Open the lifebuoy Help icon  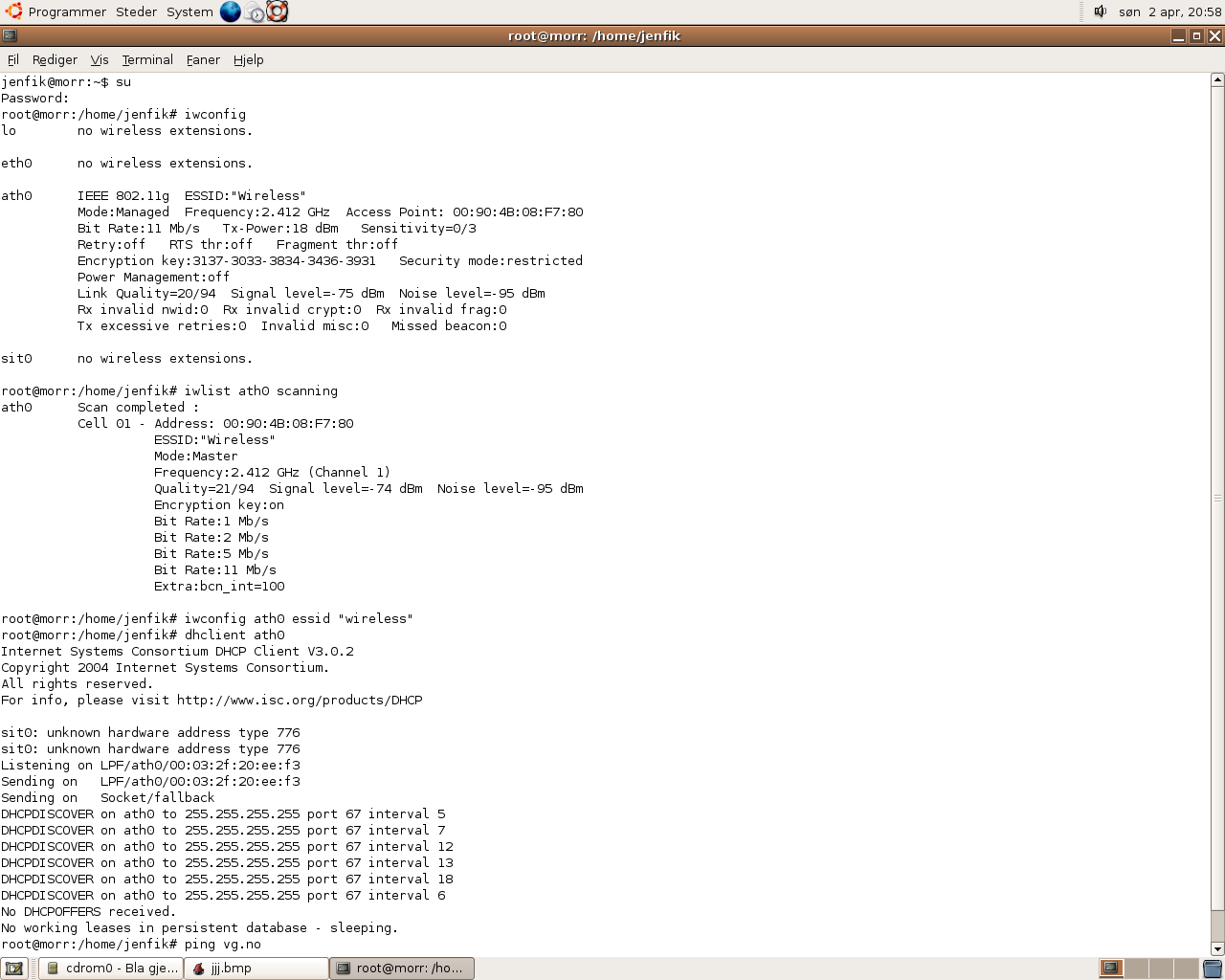278,11
